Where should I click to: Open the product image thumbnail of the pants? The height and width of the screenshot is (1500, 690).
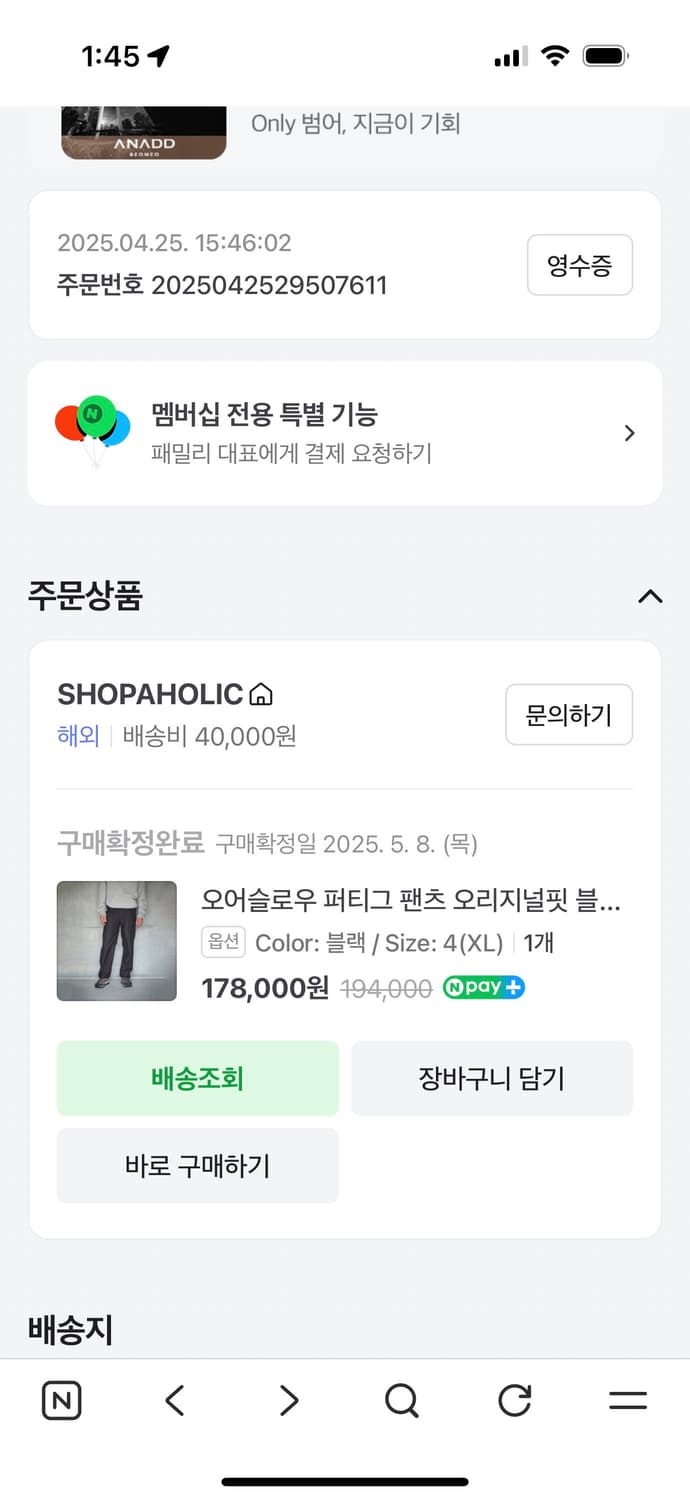(116, 940)
